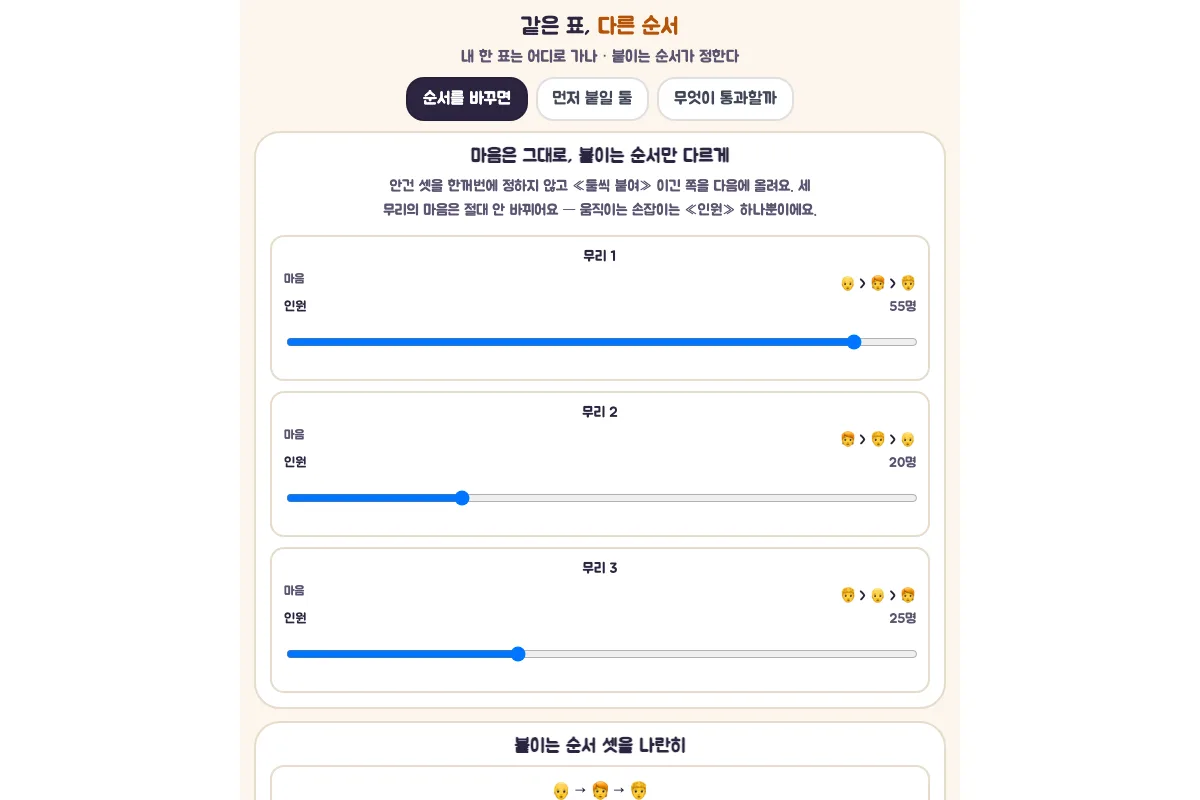This screenshot has width=1200, height=800.
Task: Click the 55명 value label of 무리 1
Action: pos(902,306)
